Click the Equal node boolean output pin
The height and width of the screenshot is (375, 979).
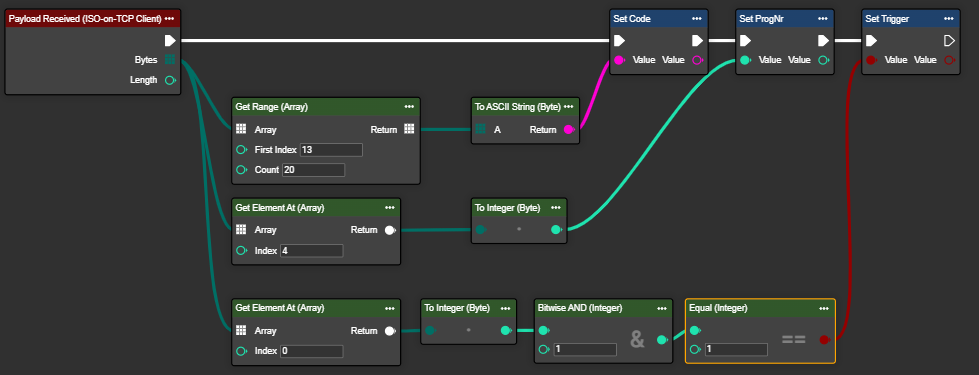point(824,339)
